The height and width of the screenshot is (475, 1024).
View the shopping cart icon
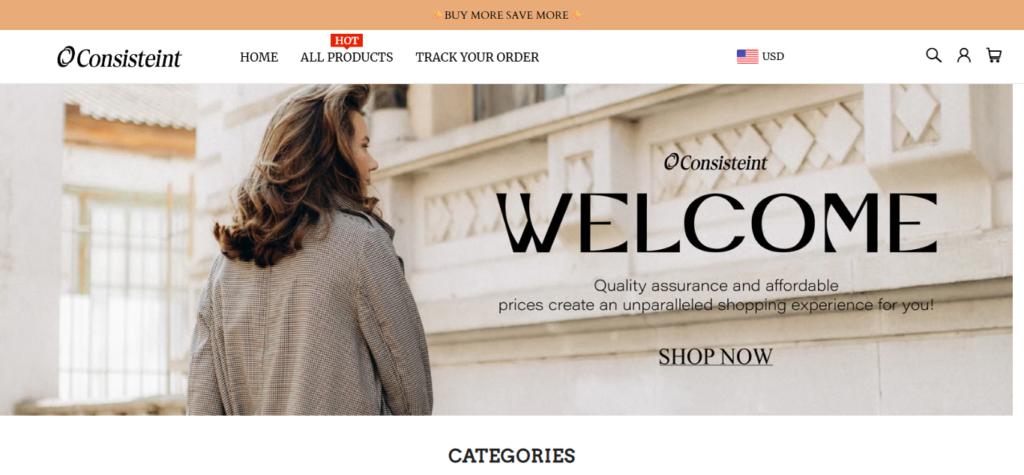point(993,56)
